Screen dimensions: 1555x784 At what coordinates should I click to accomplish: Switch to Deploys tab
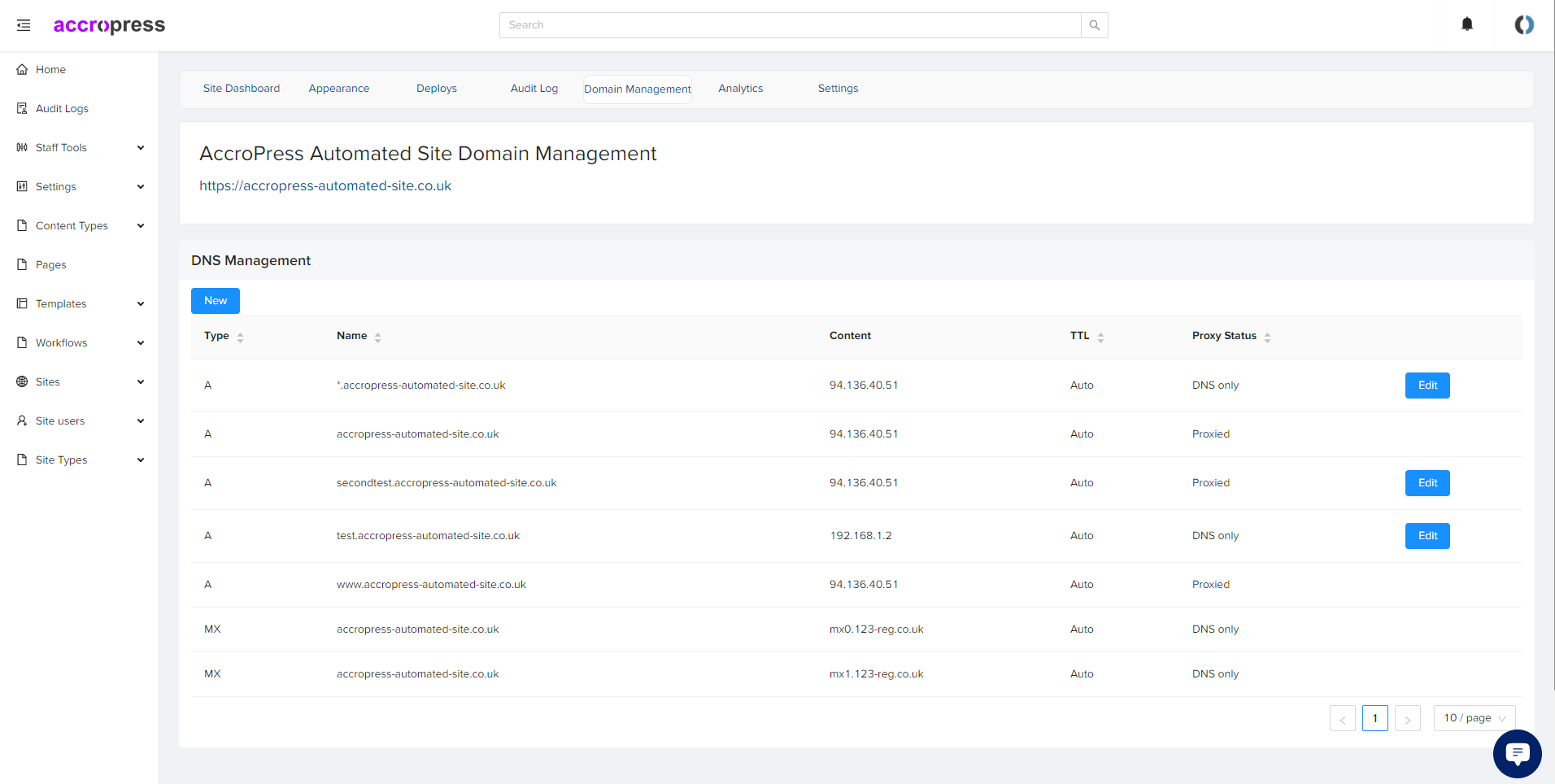coord(437,89)
